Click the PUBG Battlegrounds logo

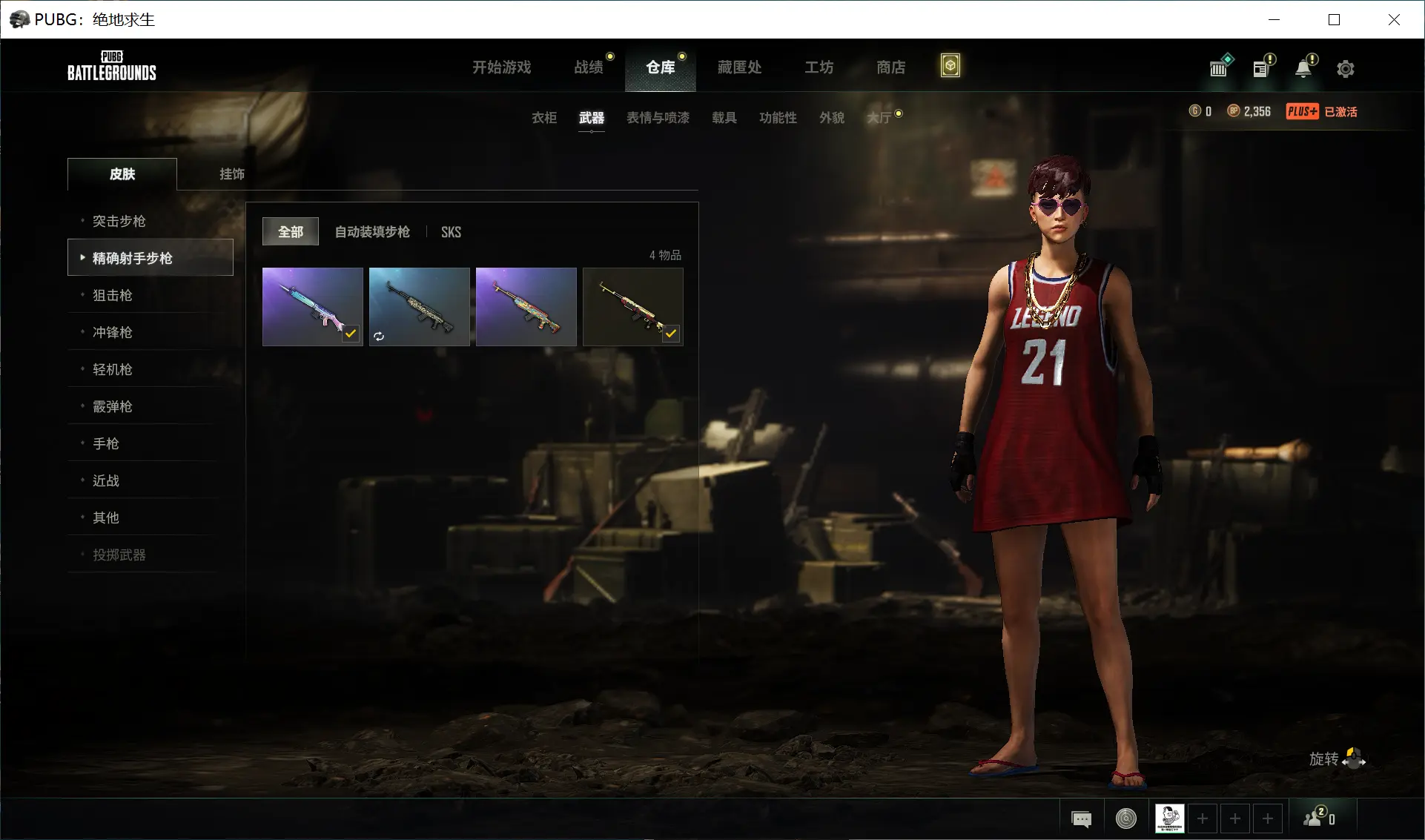click(112, 65)
